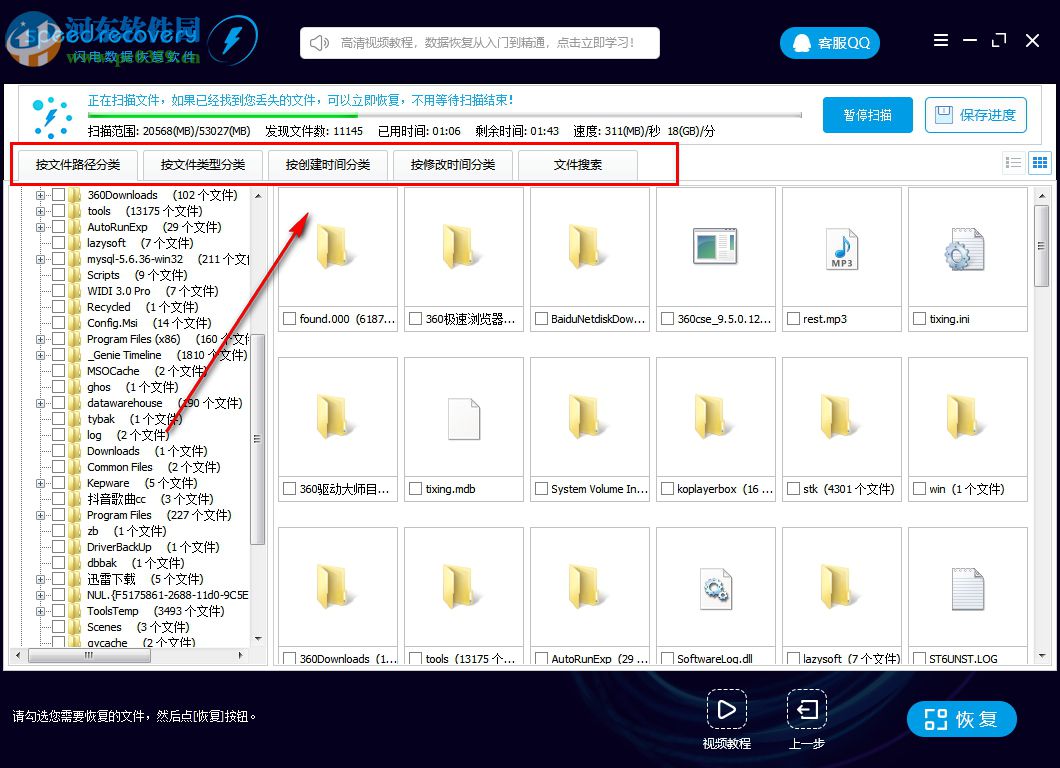The width and height of the screenshot is (1060, 768).
Task: Open the hamburger menu icon
Action: [x=940, y=41]
